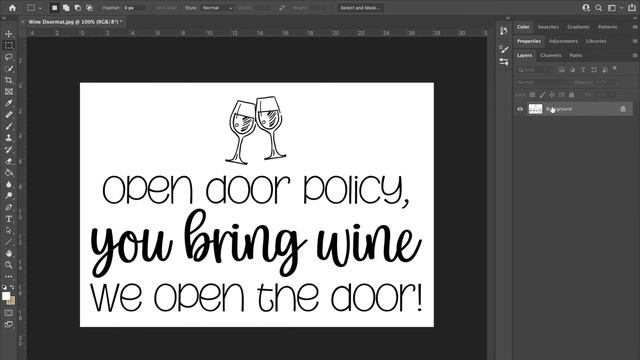The image size is (640, 360).
Task: Switch to the Adjustments tab
Action: click(563, 41)
